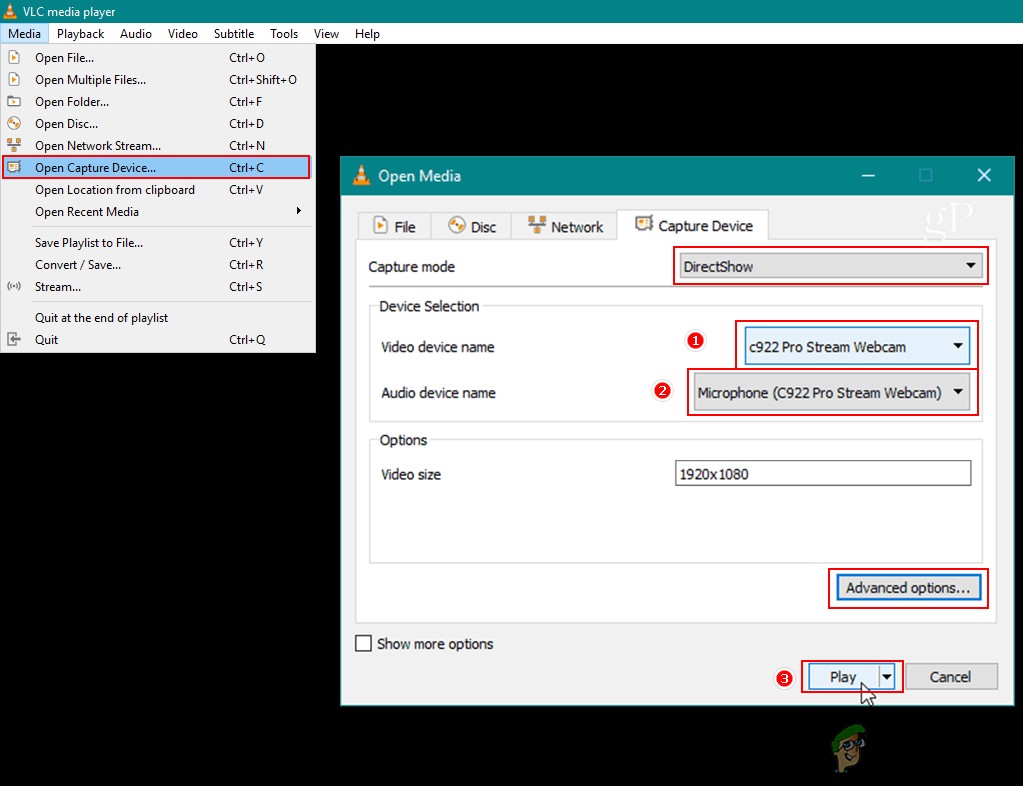Open the Tools menu

(284, 34)
